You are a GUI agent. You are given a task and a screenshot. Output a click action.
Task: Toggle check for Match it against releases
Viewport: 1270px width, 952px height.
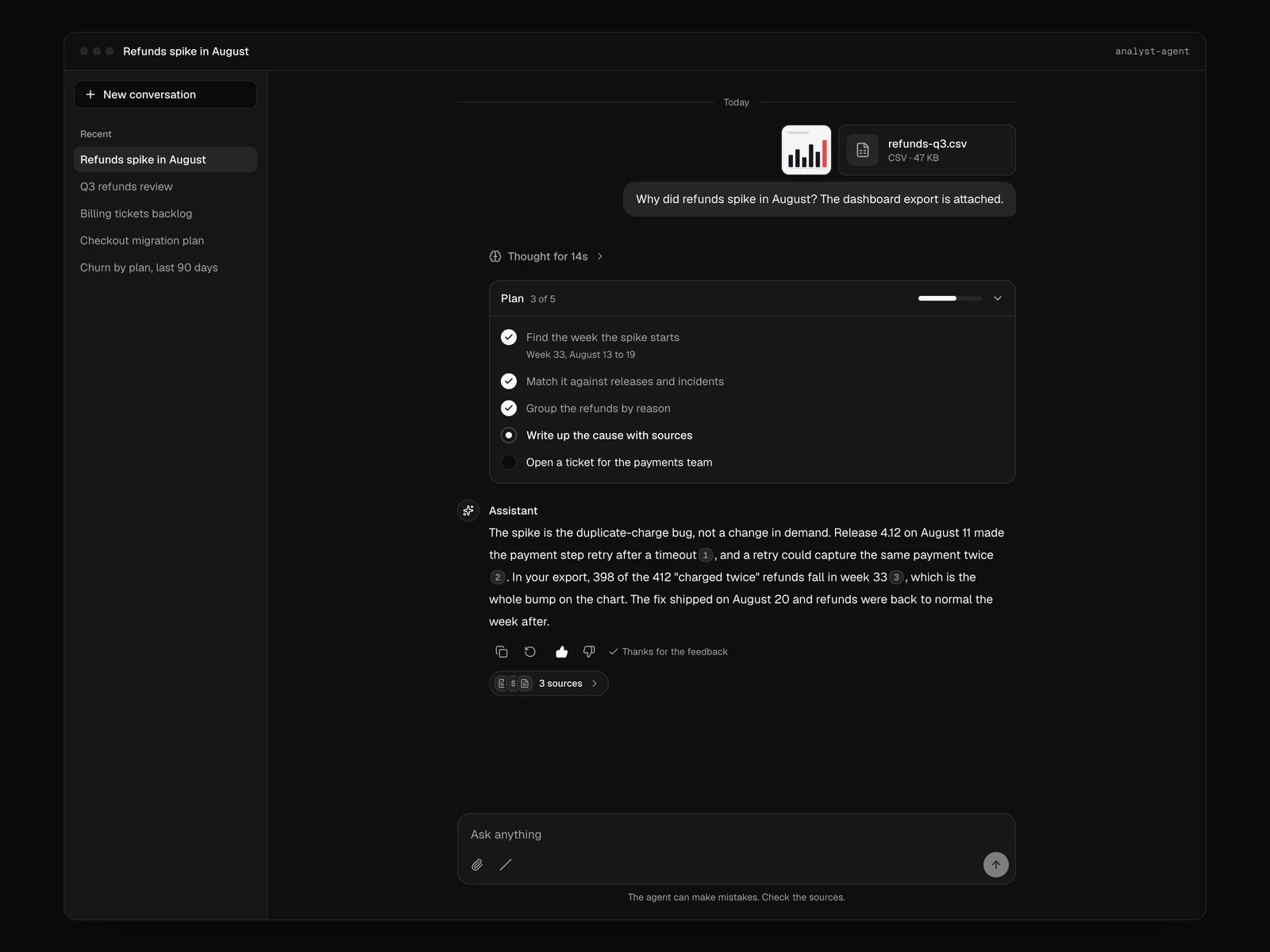[x=509, y=382]
